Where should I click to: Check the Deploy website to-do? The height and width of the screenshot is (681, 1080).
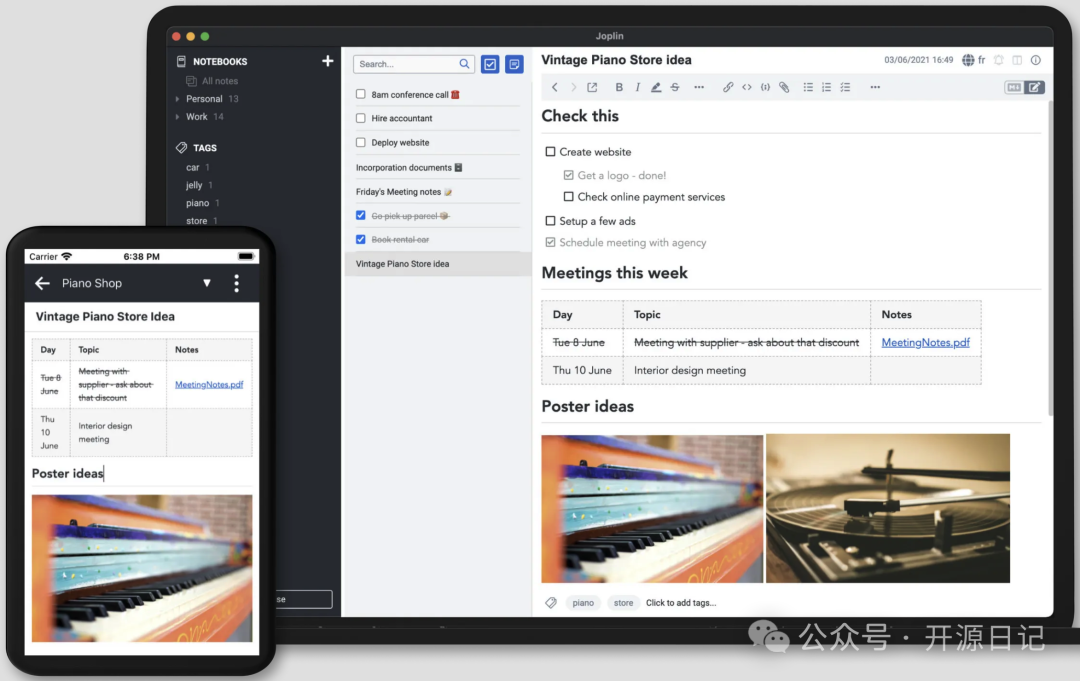[x=360, y=143]
